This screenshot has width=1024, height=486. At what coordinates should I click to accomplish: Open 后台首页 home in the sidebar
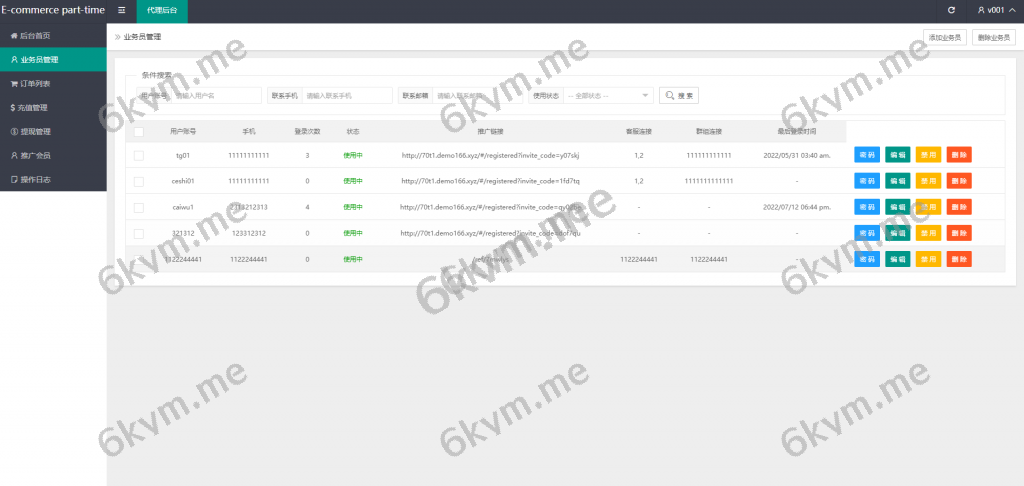pyautogui.click(x=34, y=35)
